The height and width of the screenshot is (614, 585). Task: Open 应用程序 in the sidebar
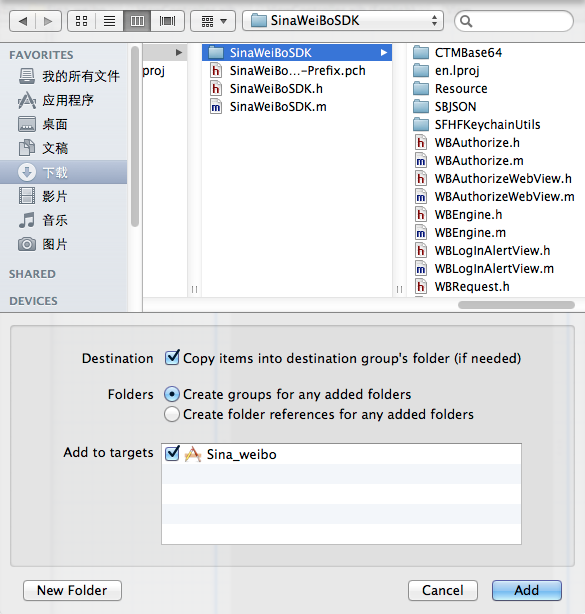pyautogui.click(x=63, y=100)
